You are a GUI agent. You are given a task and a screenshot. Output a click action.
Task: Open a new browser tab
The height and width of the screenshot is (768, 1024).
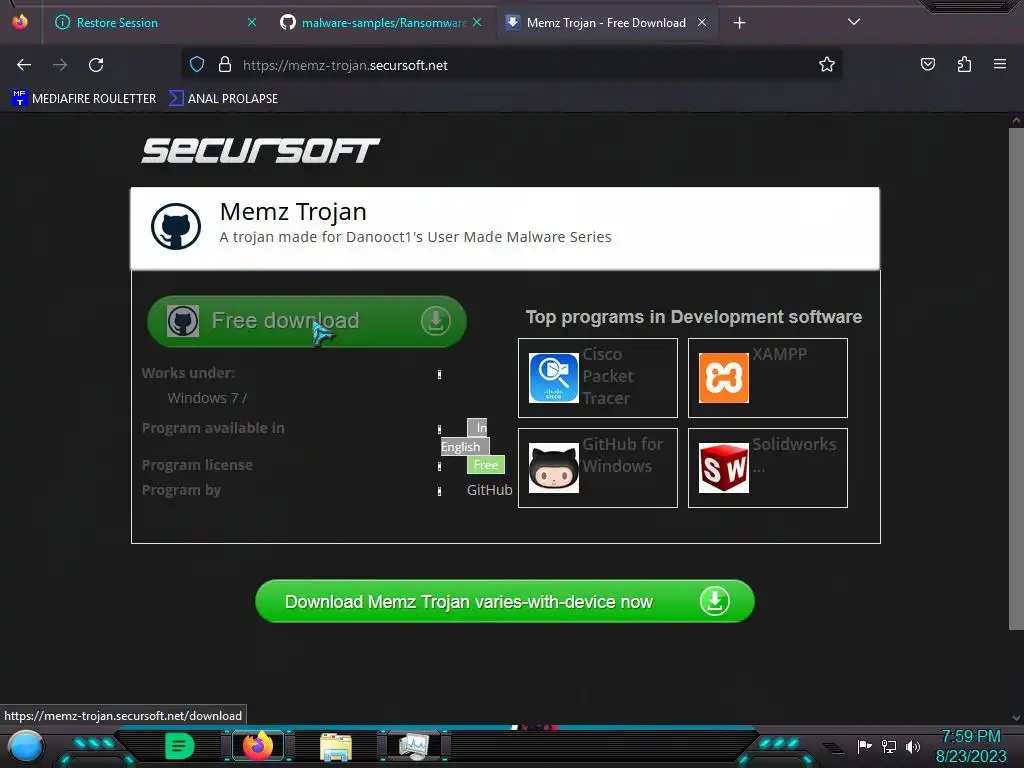point(739,23)
